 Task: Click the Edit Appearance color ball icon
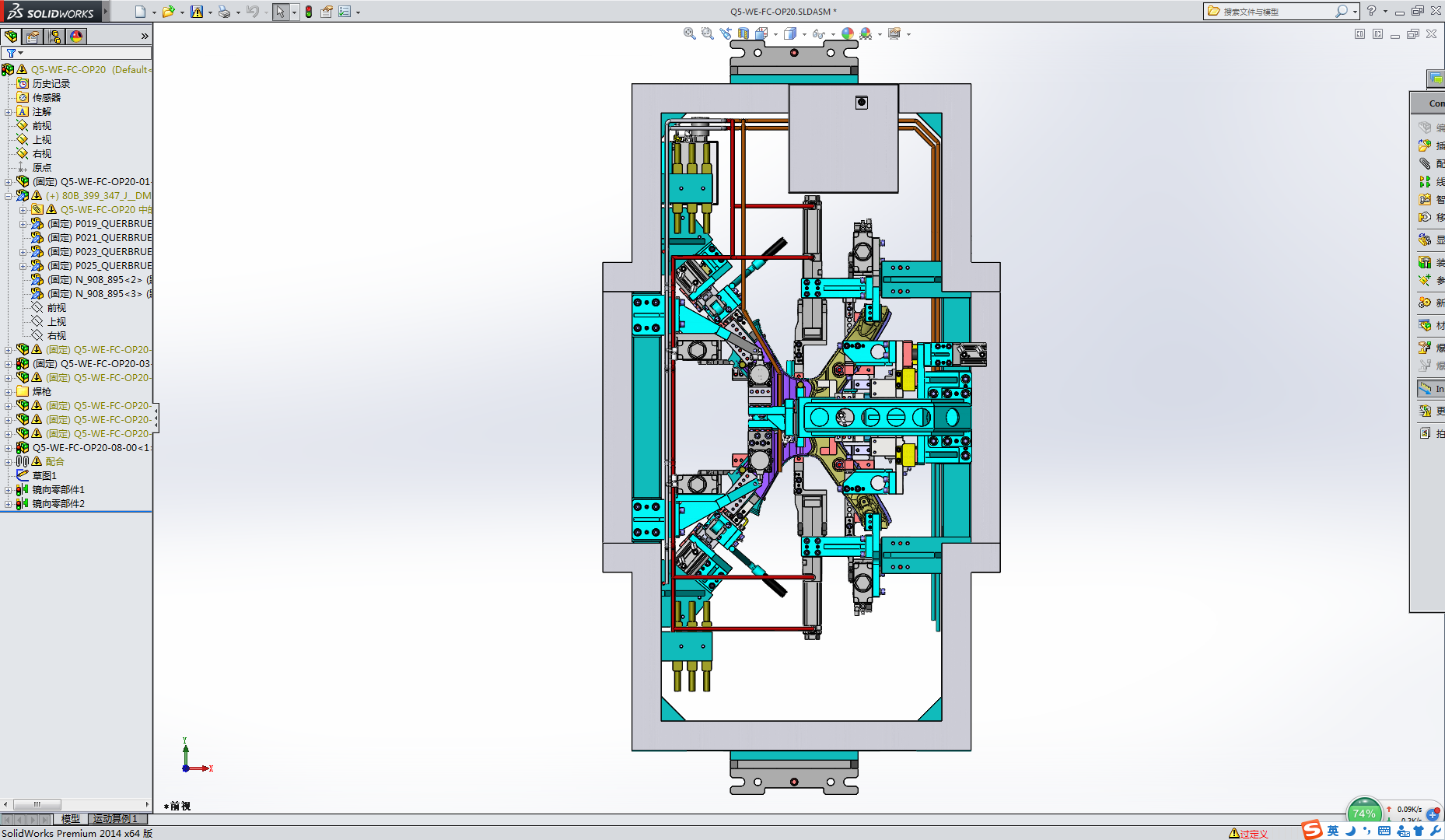coord(848,33)
